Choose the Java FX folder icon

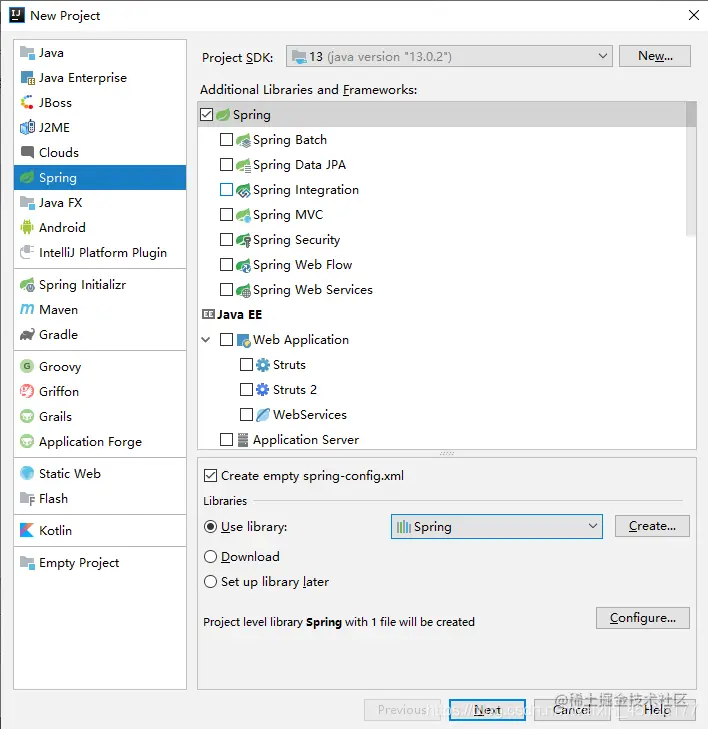27,203
